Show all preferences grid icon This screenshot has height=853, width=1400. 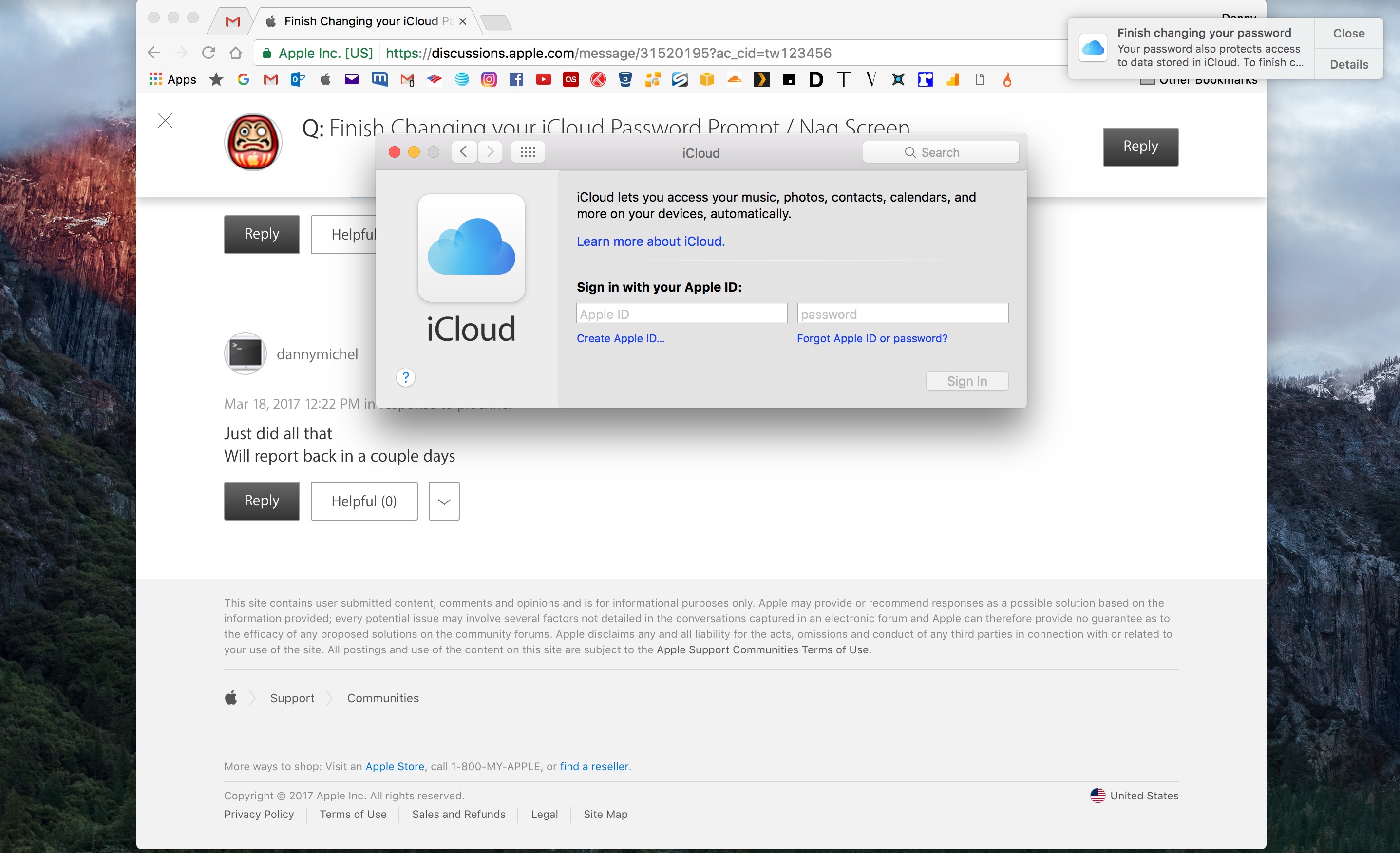(x=527, y=152)
